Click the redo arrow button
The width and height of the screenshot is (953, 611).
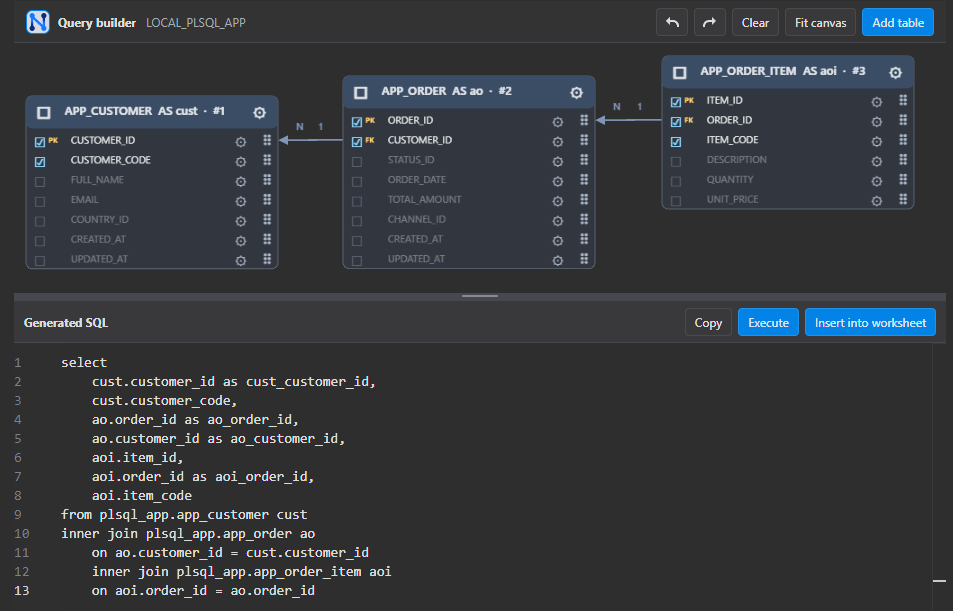[709, 22]
